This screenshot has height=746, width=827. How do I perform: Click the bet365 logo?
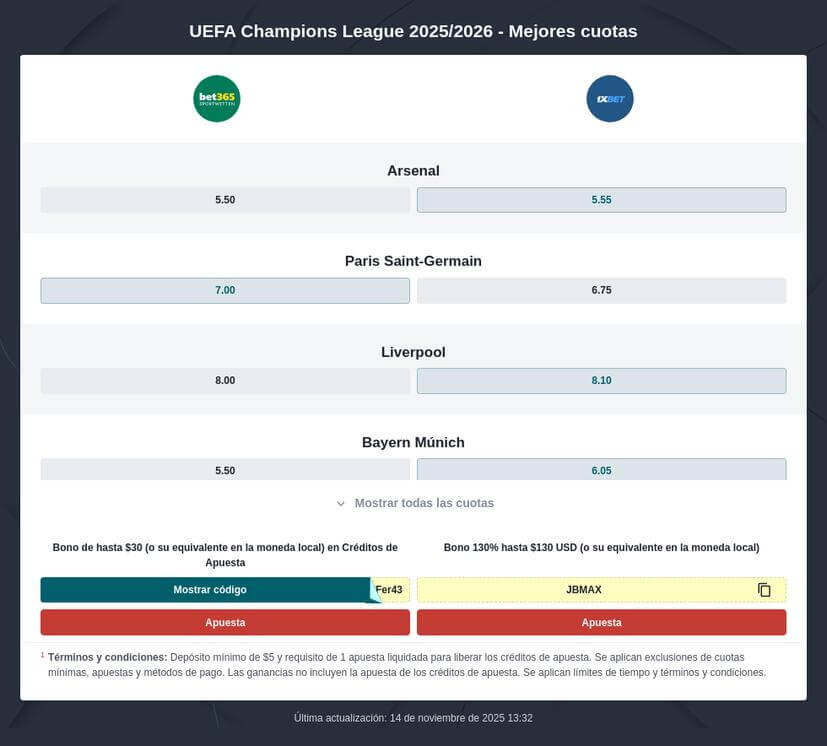tap(216, 98)
